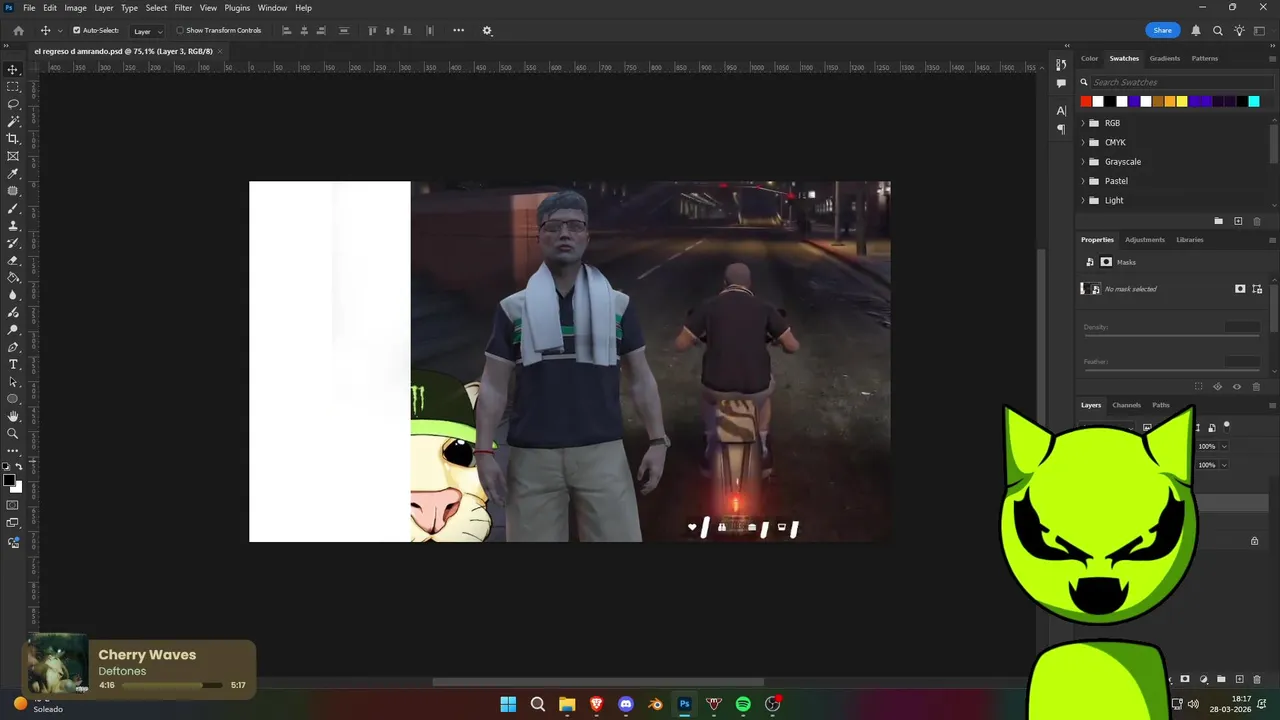This screenshot has height=720, width=1280.
Task: Toggle mask visibility eye in Properties
Action: pyautogui.click(x=1237, y=387)
